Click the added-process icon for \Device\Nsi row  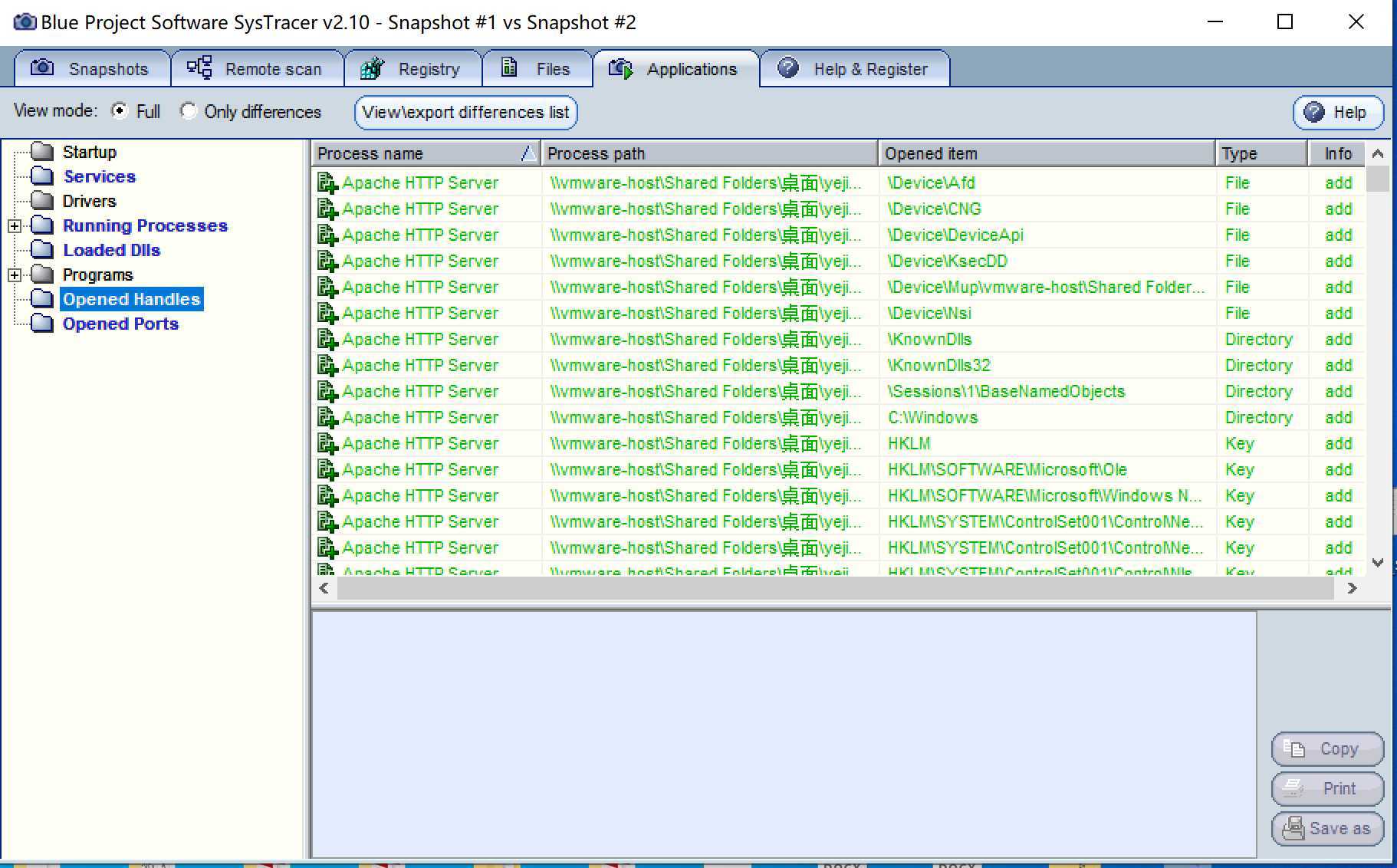pos(327,314)
